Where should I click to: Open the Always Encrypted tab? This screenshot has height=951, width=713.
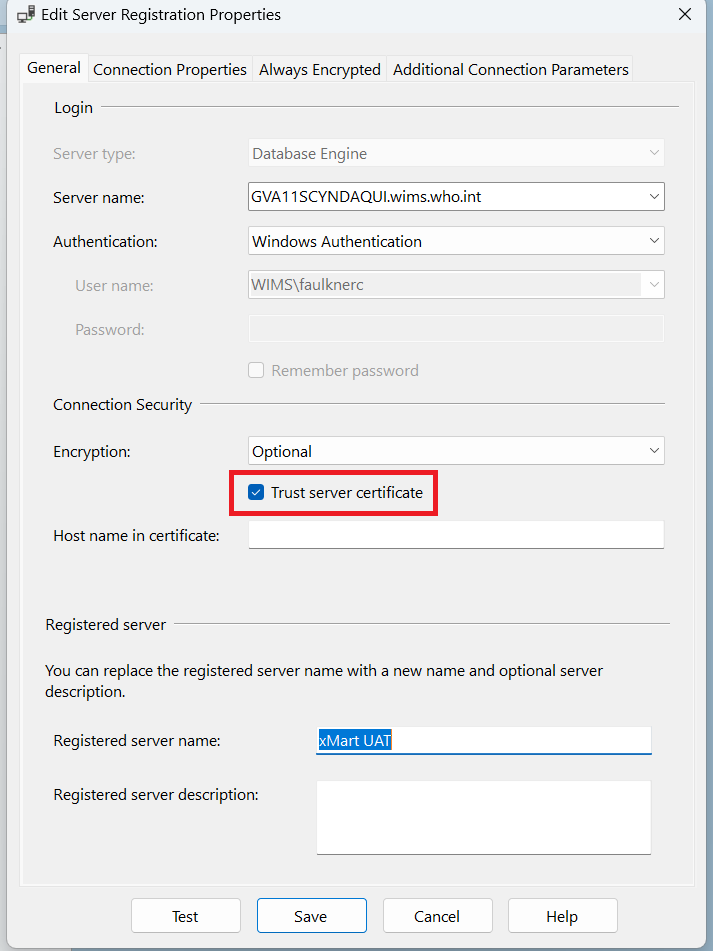point(319,69)
